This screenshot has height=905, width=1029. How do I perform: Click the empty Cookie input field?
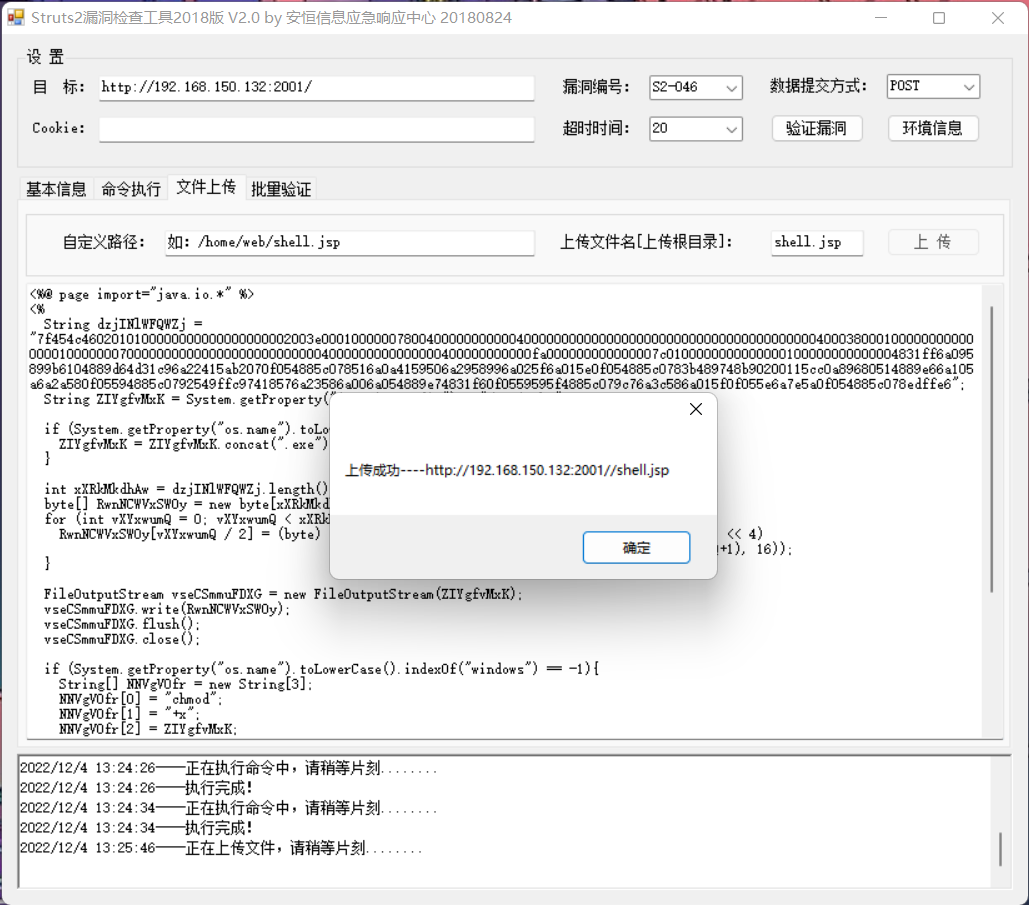[316, 129]
